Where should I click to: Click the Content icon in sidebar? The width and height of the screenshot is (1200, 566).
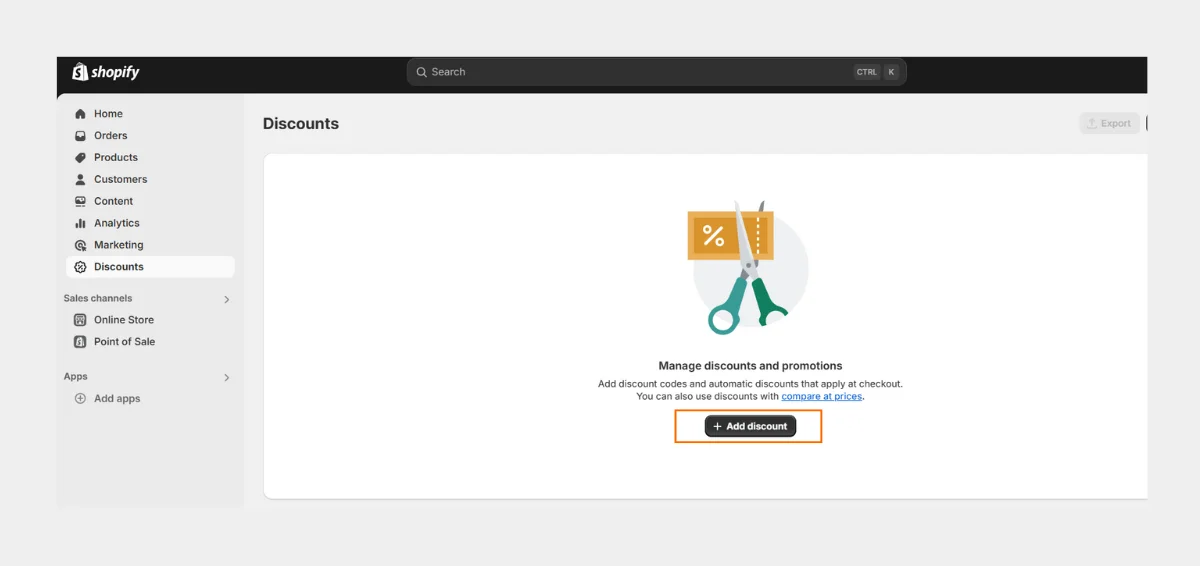(x=81, y=202)
